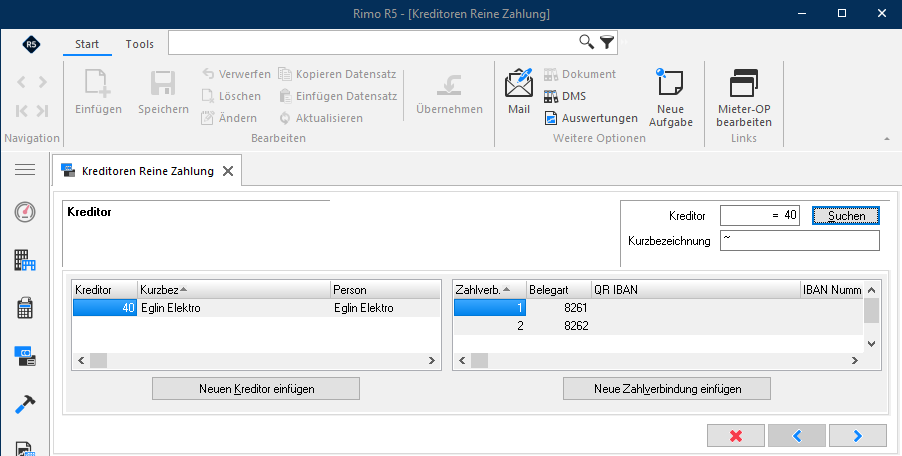Go forward with the navigation right arrow

tap(43, 82)
